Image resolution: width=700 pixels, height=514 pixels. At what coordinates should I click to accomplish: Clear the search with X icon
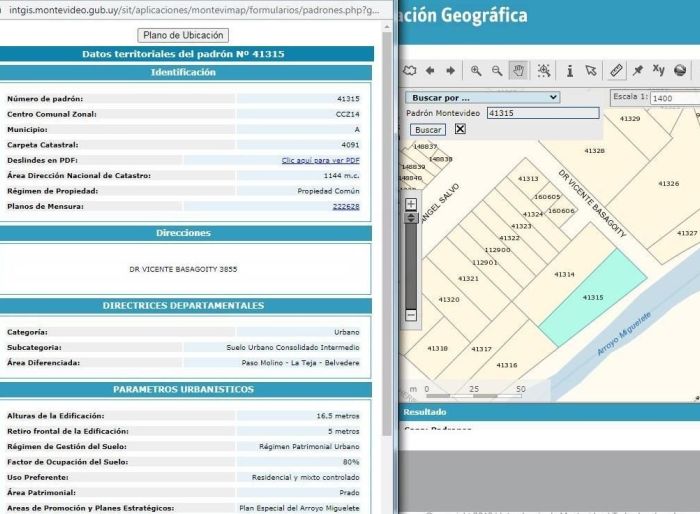click(460, 129)
